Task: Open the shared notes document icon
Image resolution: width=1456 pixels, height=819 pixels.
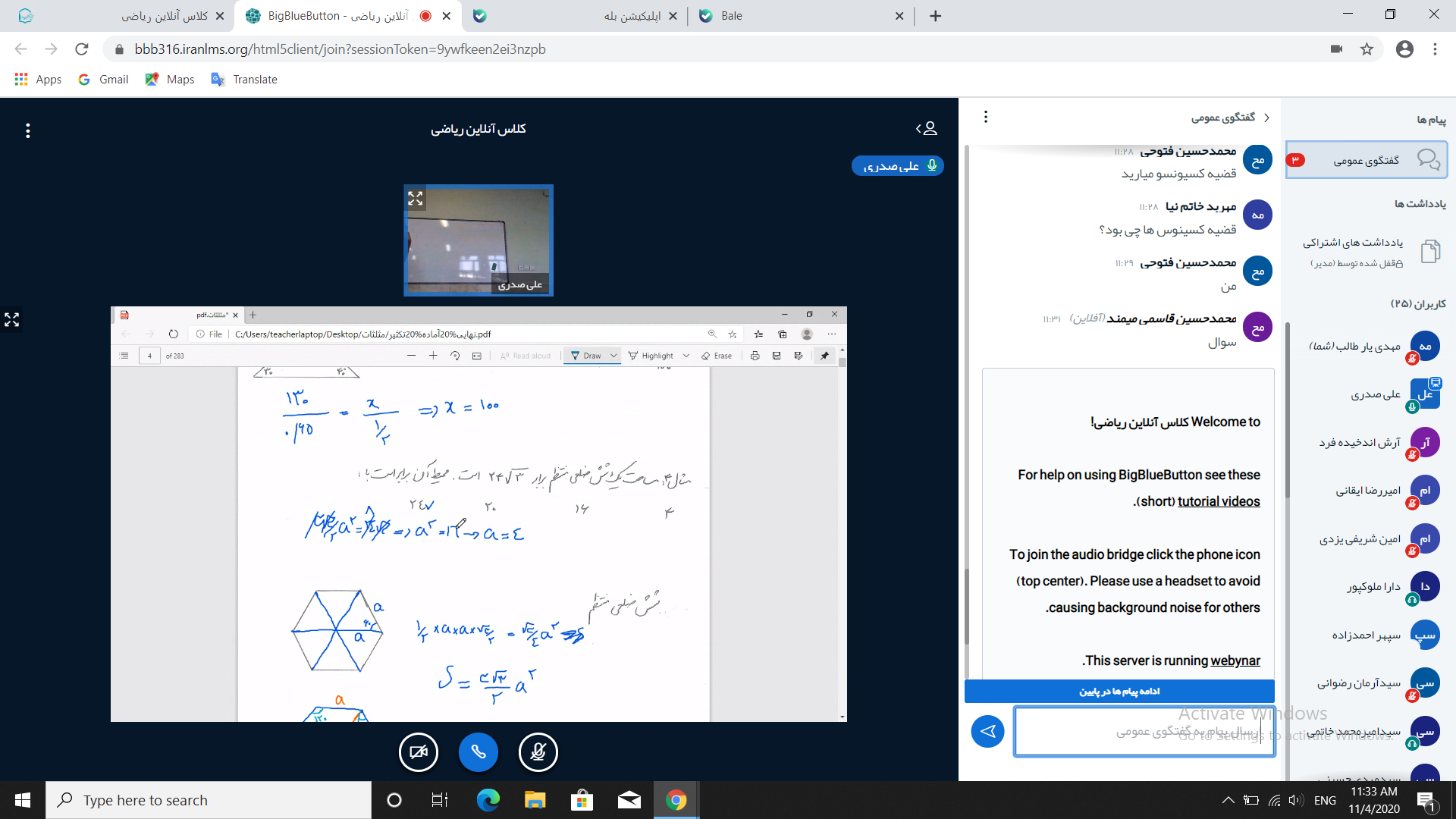Action: coord(1429,252)
